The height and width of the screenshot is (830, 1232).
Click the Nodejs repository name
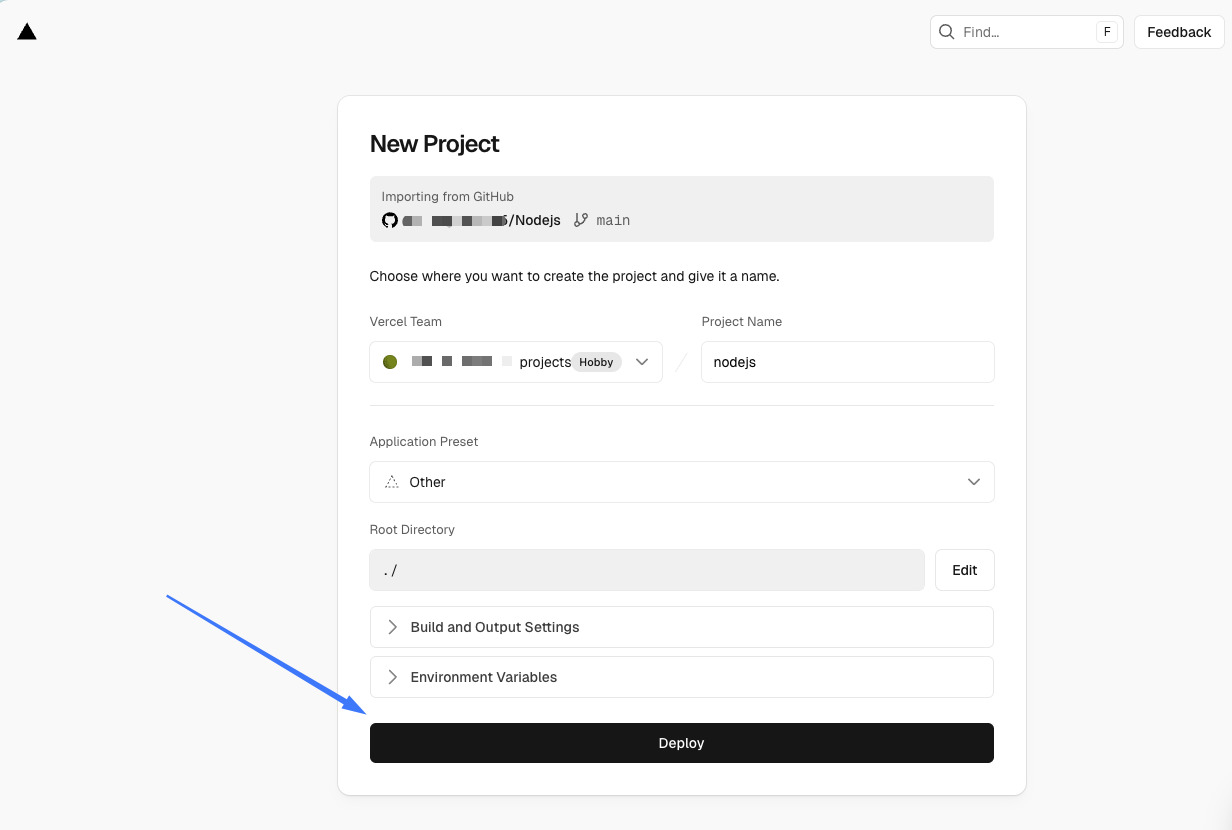pyautogui.click(x=538, y=220)
